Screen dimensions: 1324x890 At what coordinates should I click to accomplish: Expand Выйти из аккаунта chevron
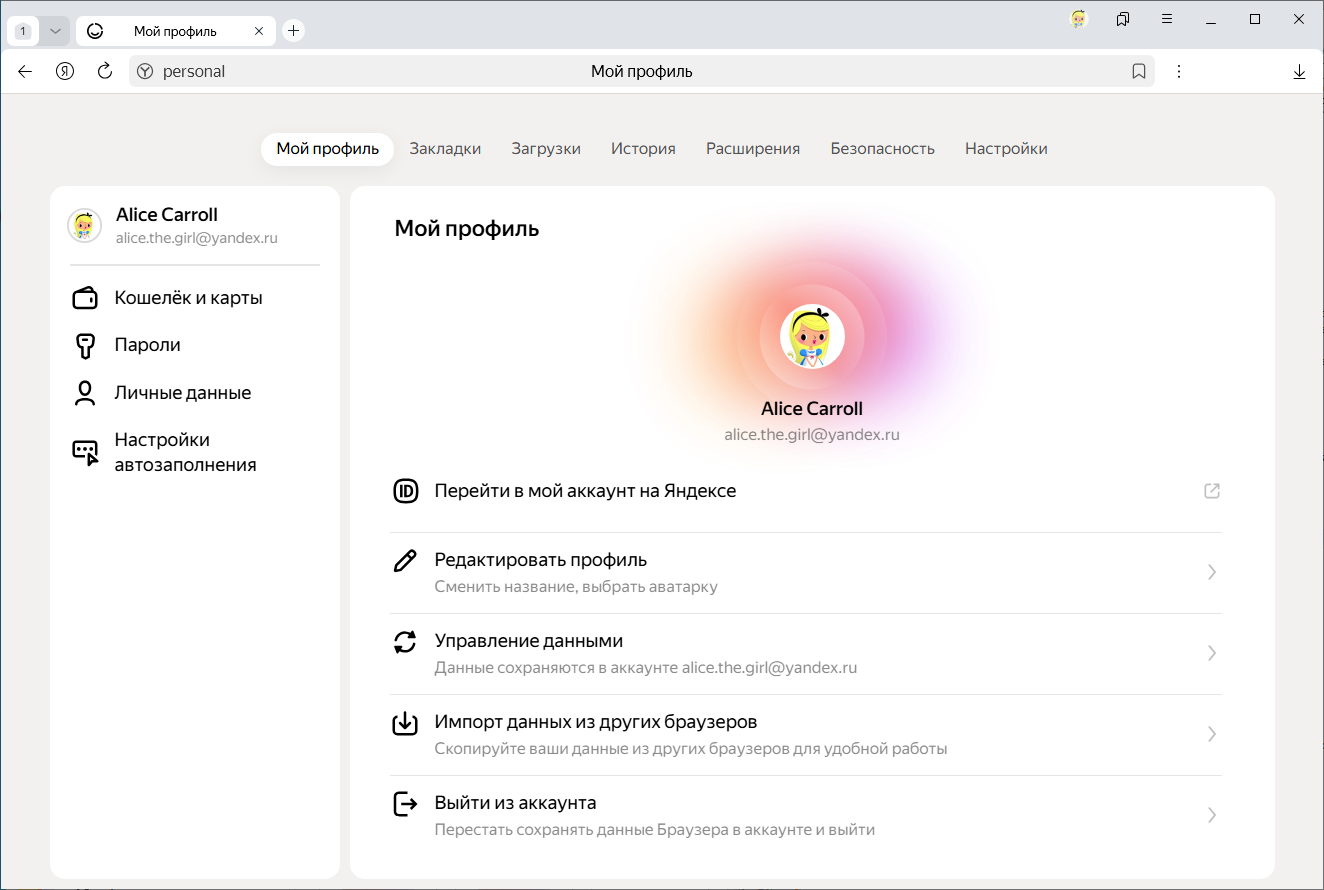click(x=1211, y=815)
